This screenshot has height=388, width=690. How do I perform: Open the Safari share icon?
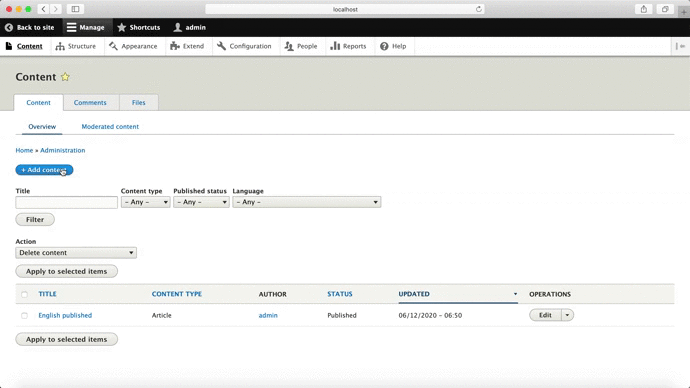[x=644, y=9]
